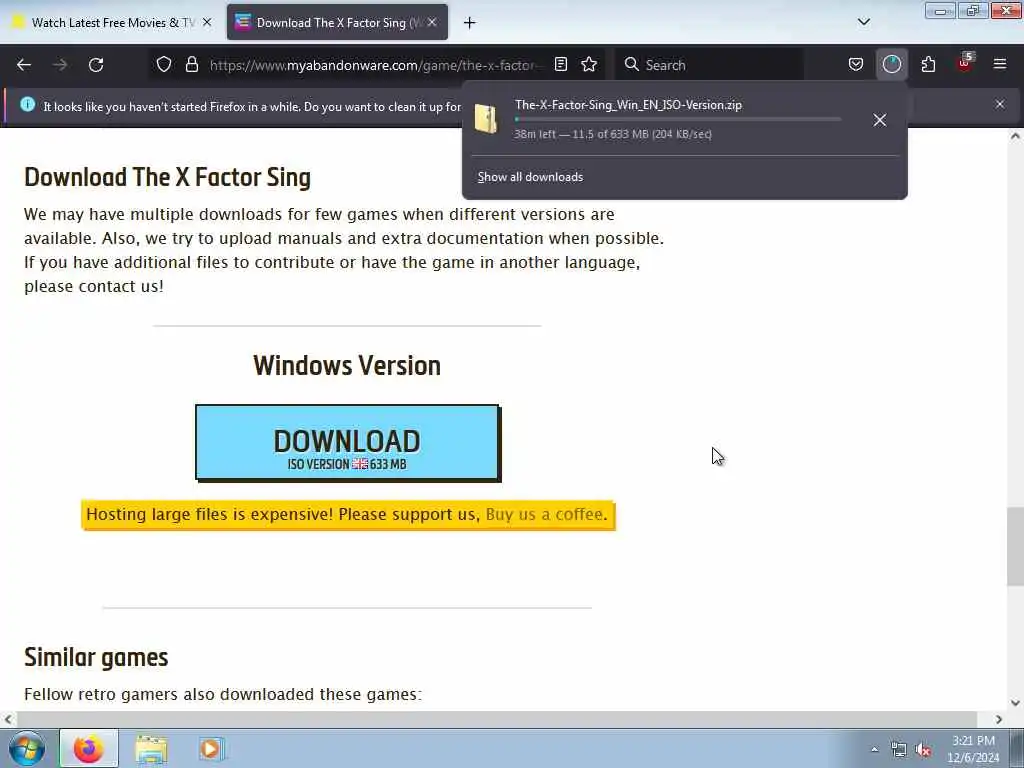Toggle reader view icon in address bar
1024x768 pixels.
560,64
